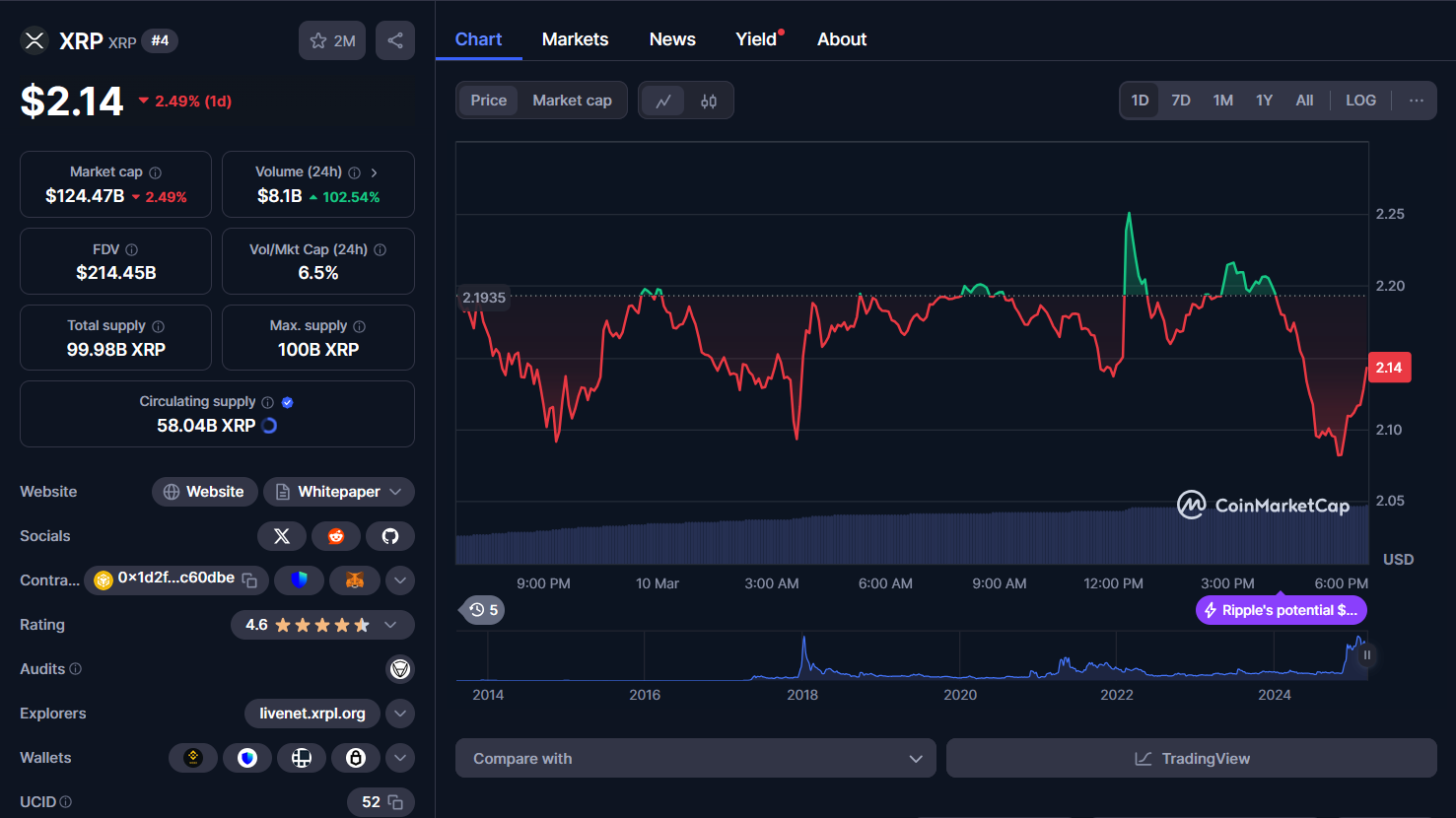Click Circulating supply info icon
Viewport: 1456px width, 818px height.
[x=267, y=402]
